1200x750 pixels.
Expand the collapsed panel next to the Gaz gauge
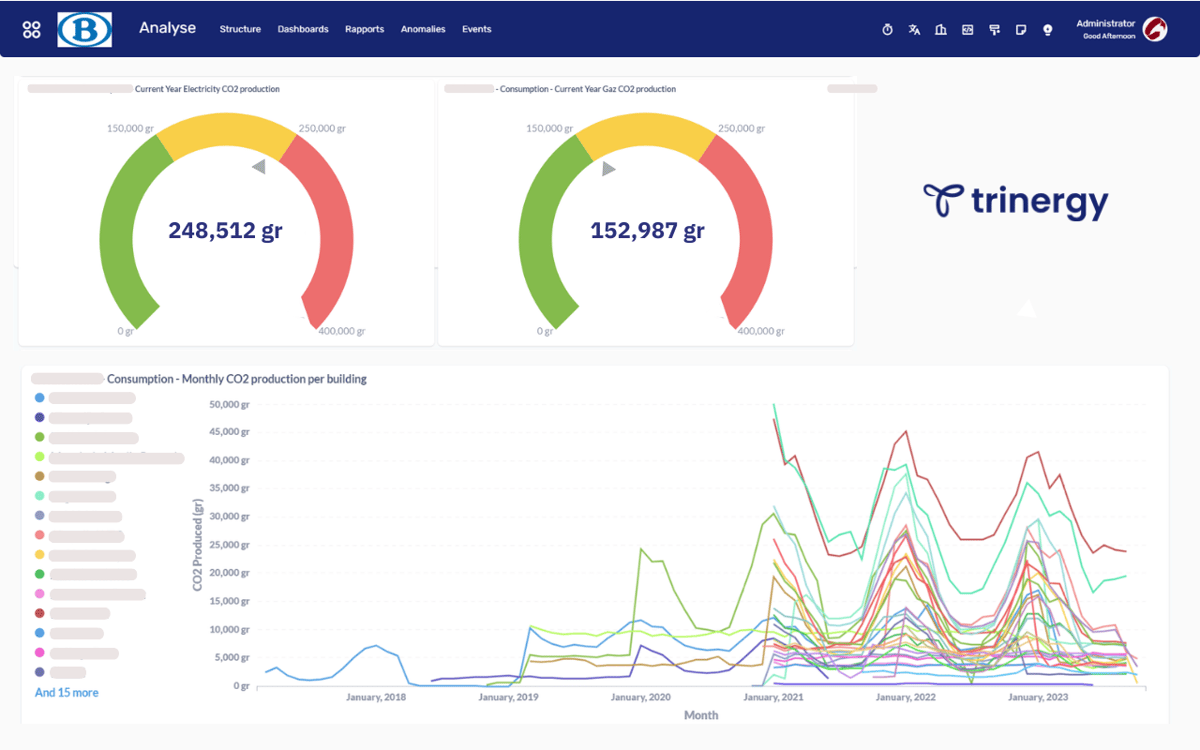[x=852, y=88]
